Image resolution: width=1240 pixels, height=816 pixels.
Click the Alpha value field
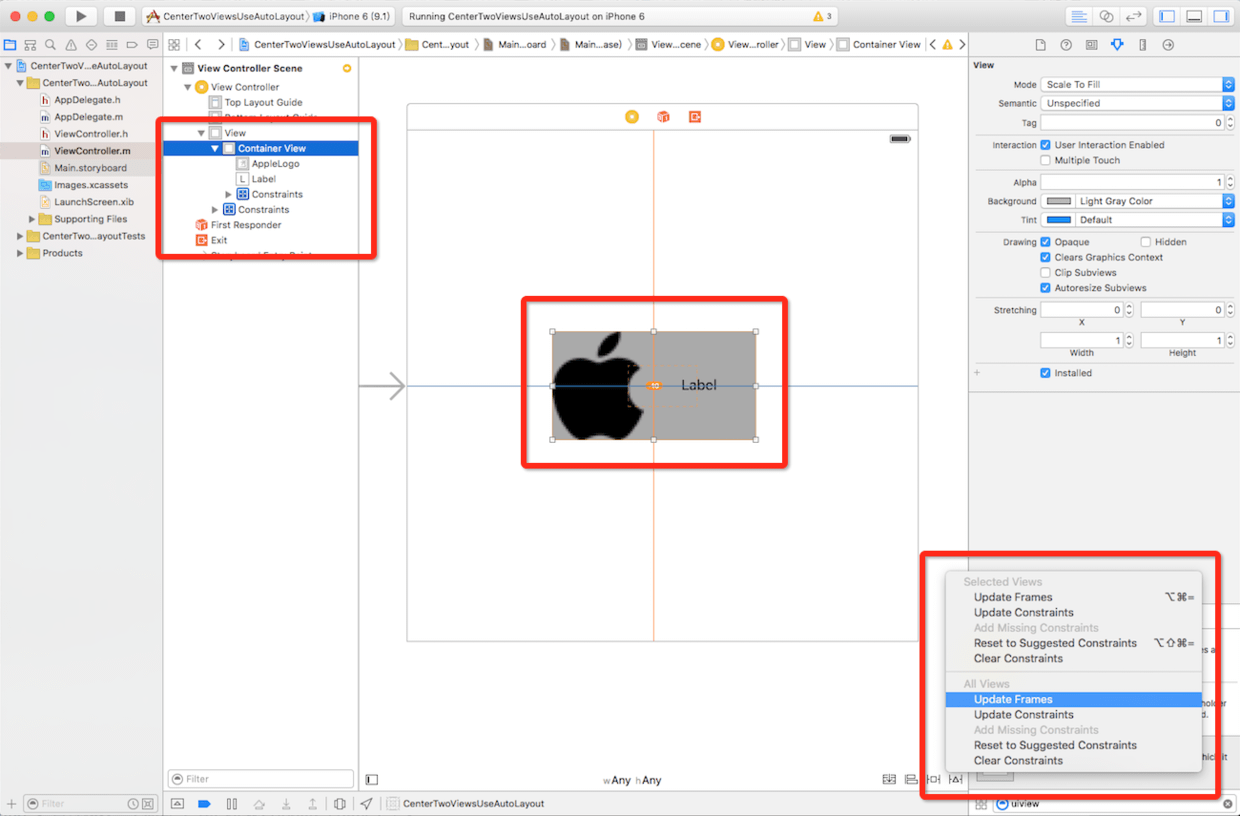point(1132,182)
